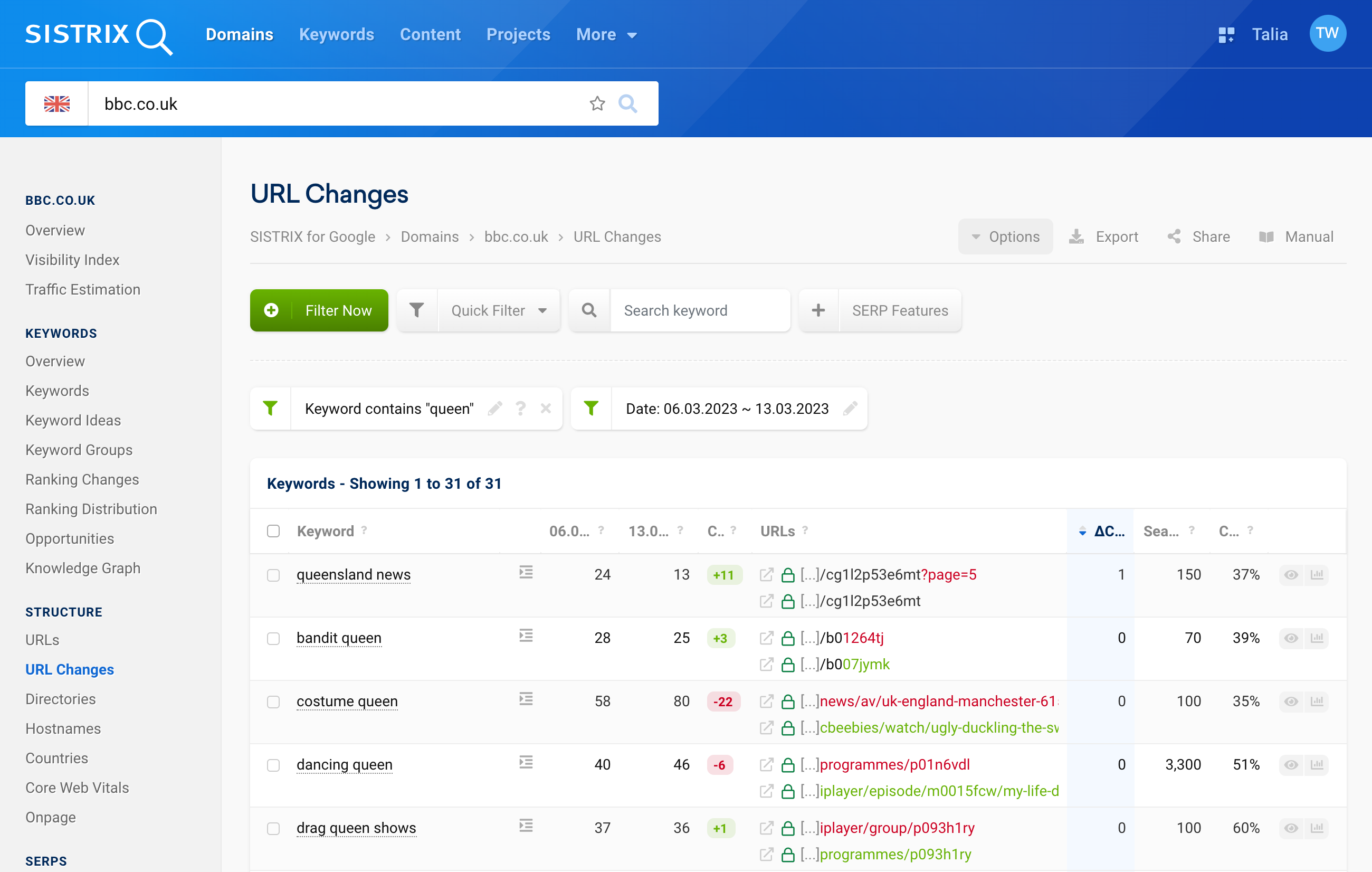Open SERP list icon for dancing queen
This screenshot has height=872, width=1372.
click(x=526, y=762)
